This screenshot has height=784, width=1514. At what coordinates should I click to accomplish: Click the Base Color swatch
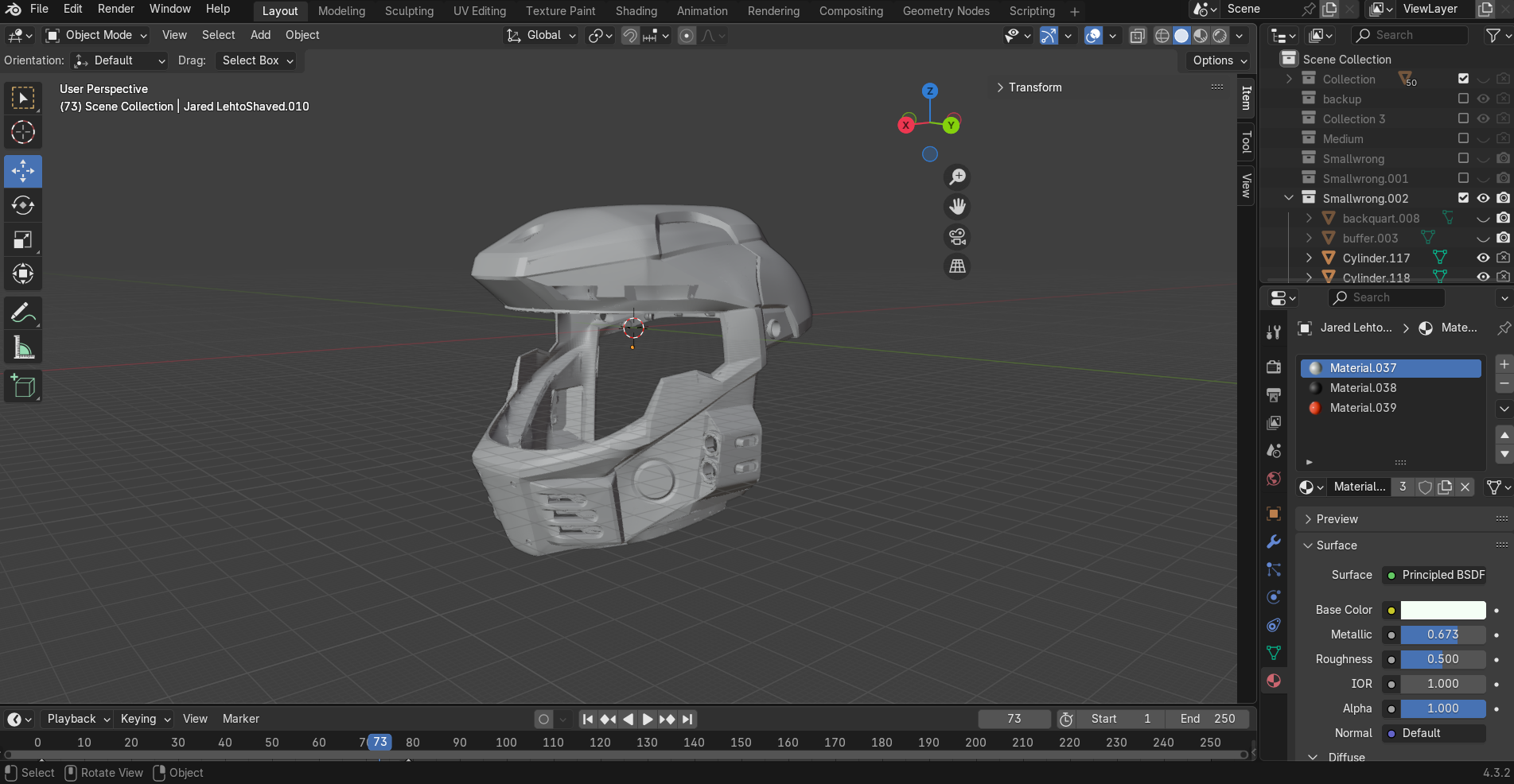1442,610
